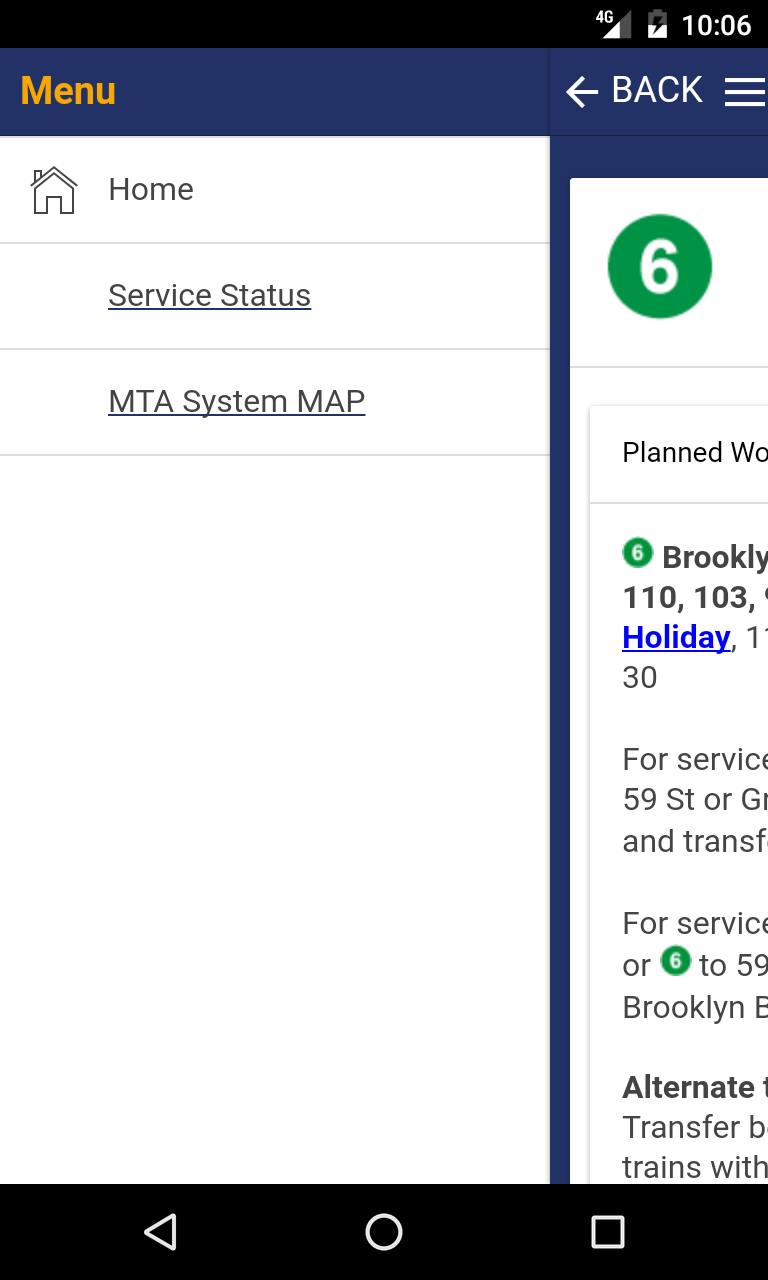Open the Home menu entry
This screenshot has height=1280, width=768.
275,190
